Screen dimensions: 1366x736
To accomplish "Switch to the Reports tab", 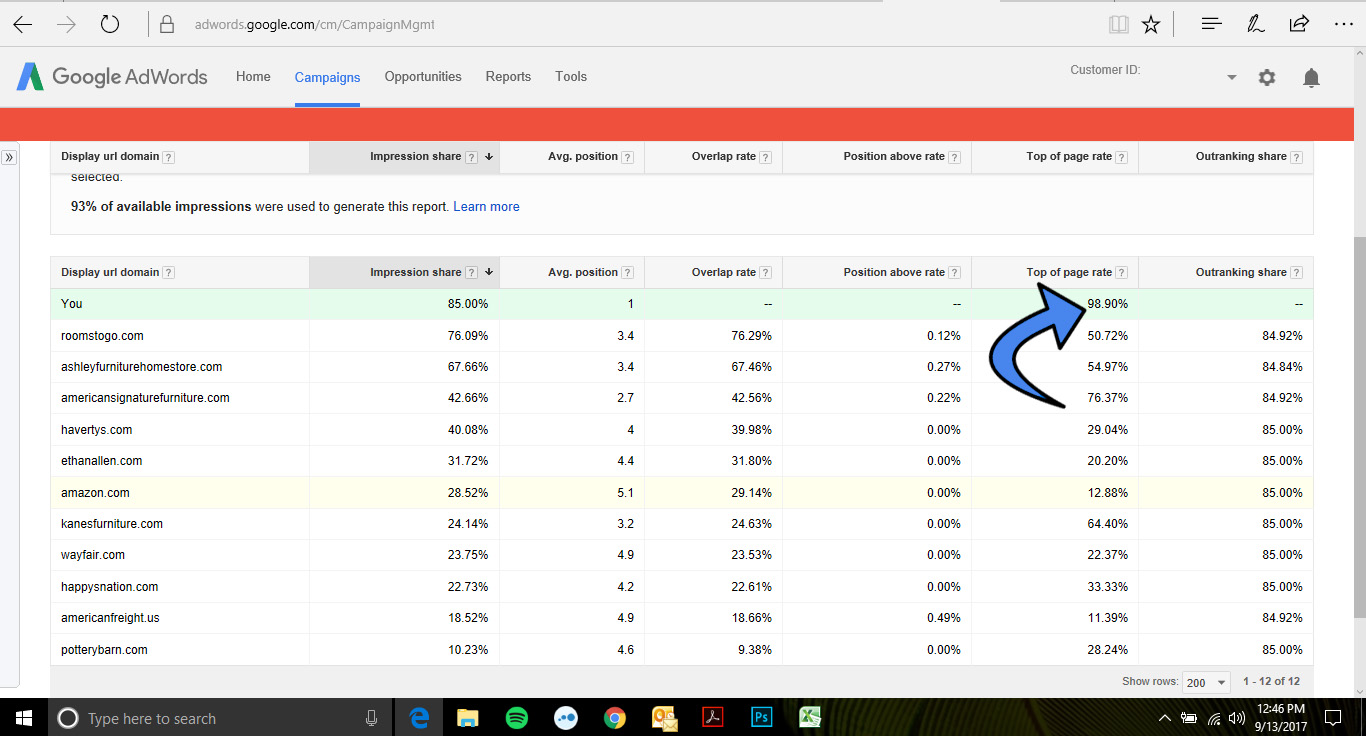I will pyautogui.click(x=508, y=76).
